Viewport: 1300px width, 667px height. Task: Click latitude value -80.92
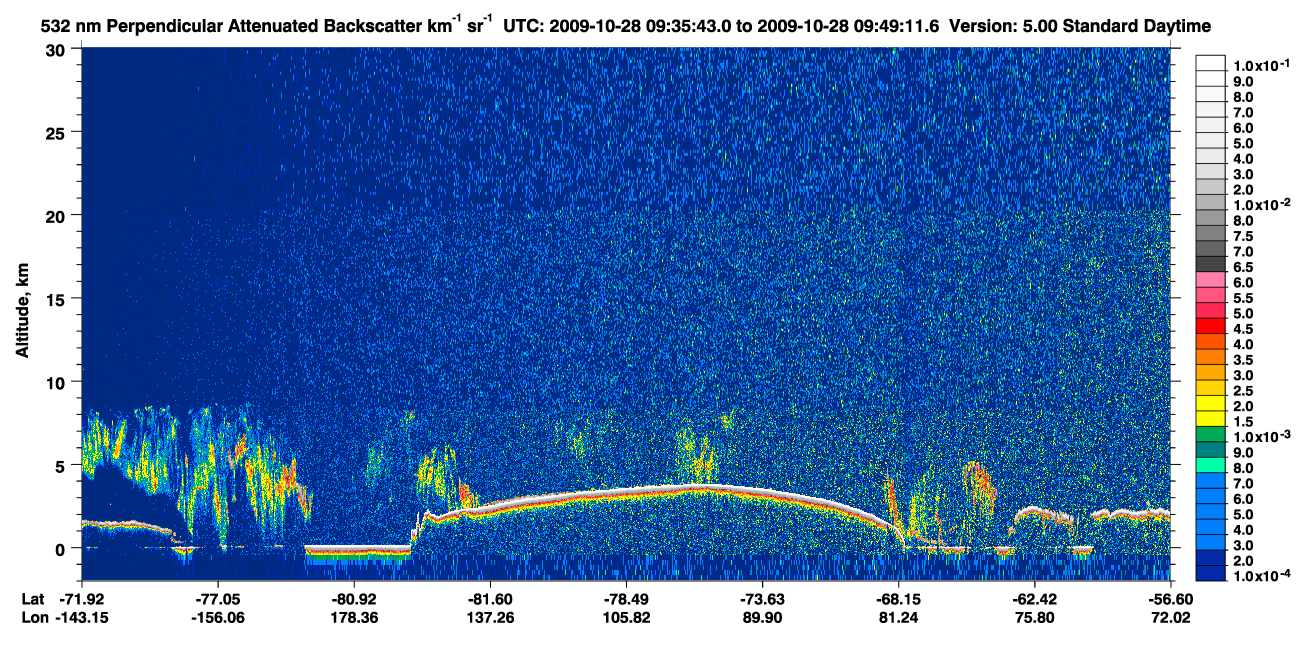[x=354, y=599]
